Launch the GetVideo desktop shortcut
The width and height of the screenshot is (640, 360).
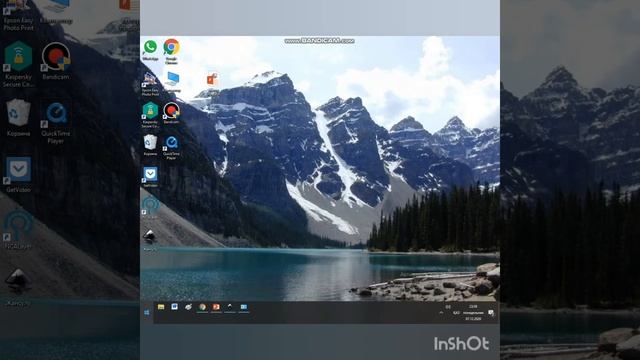[x=150, y=176]
